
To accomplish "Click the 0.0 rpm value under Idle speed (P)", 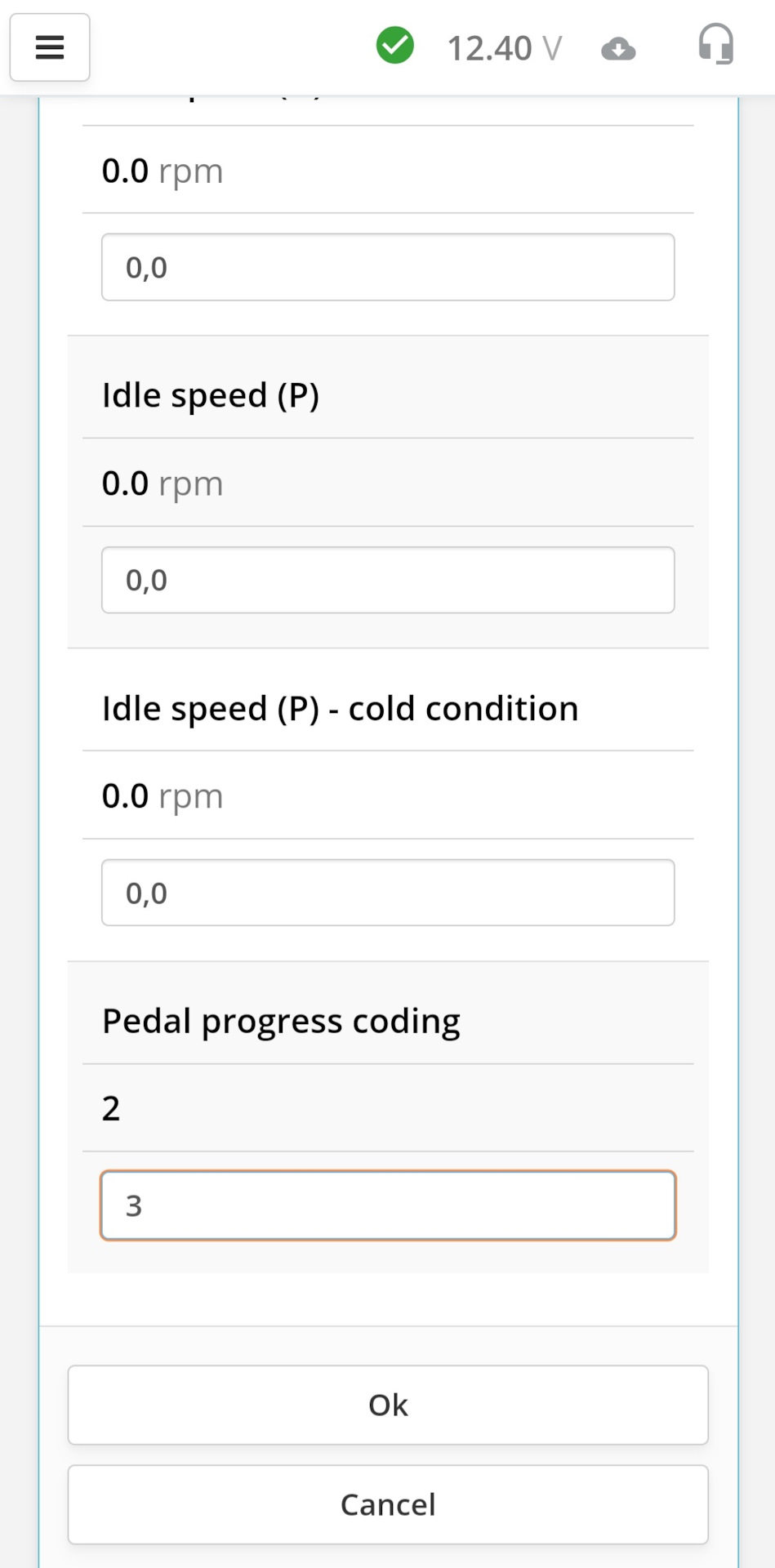I will (163, 483).
